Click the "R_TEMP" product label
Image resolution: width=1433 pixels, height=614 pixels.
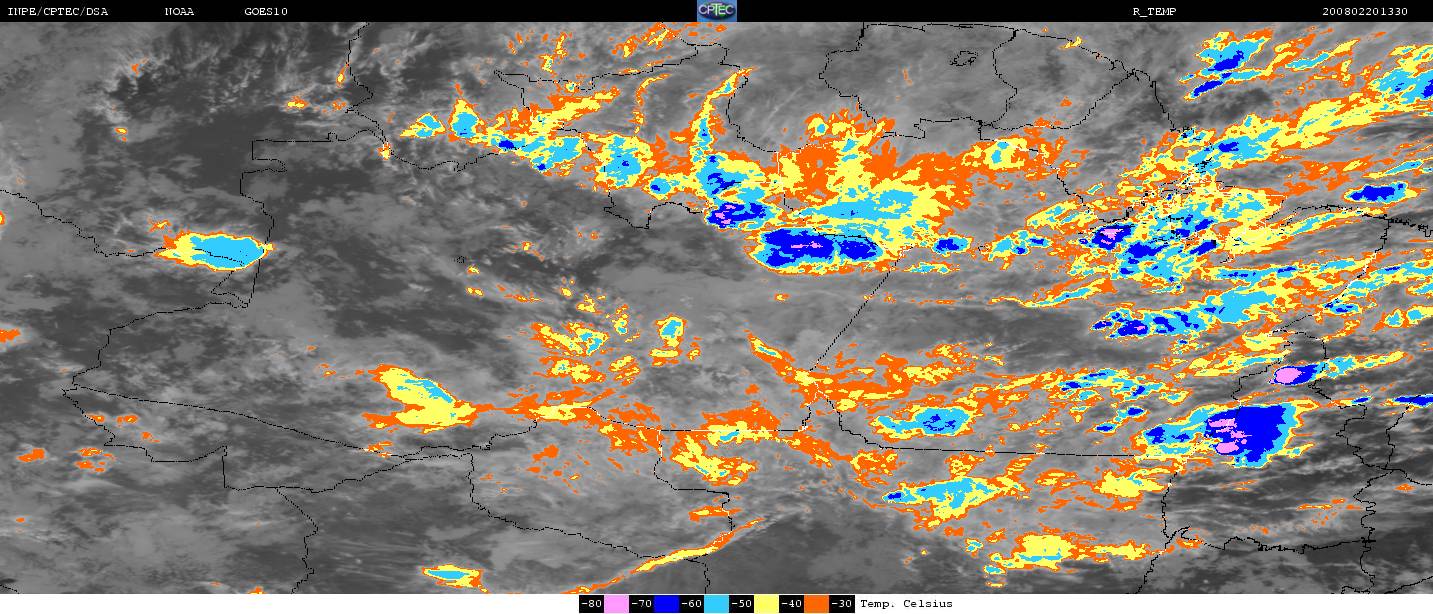pyautogui.click(x=1153, y=12)
